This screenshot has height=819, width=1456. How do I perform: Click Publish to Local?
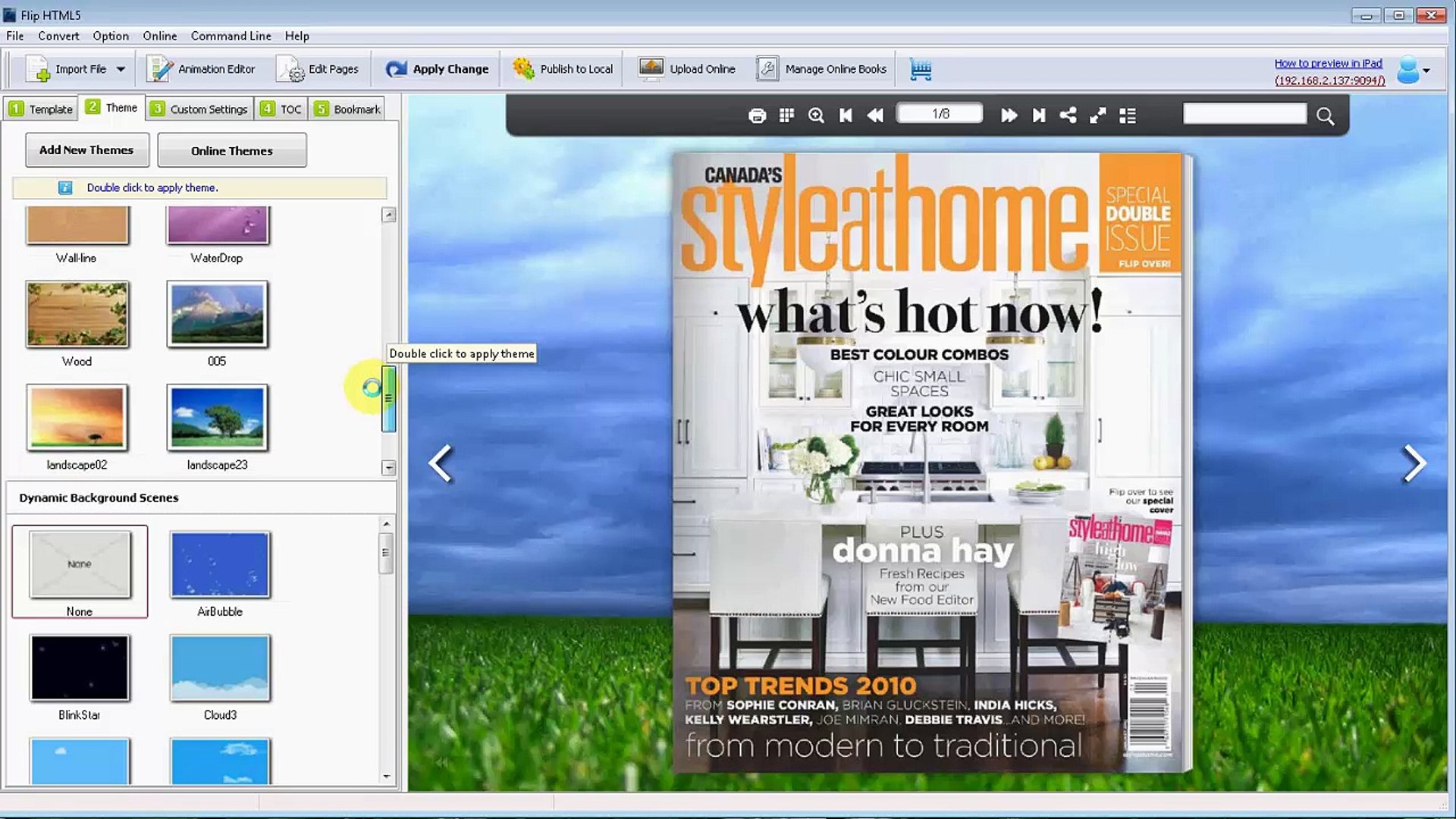tap(562, 69)
